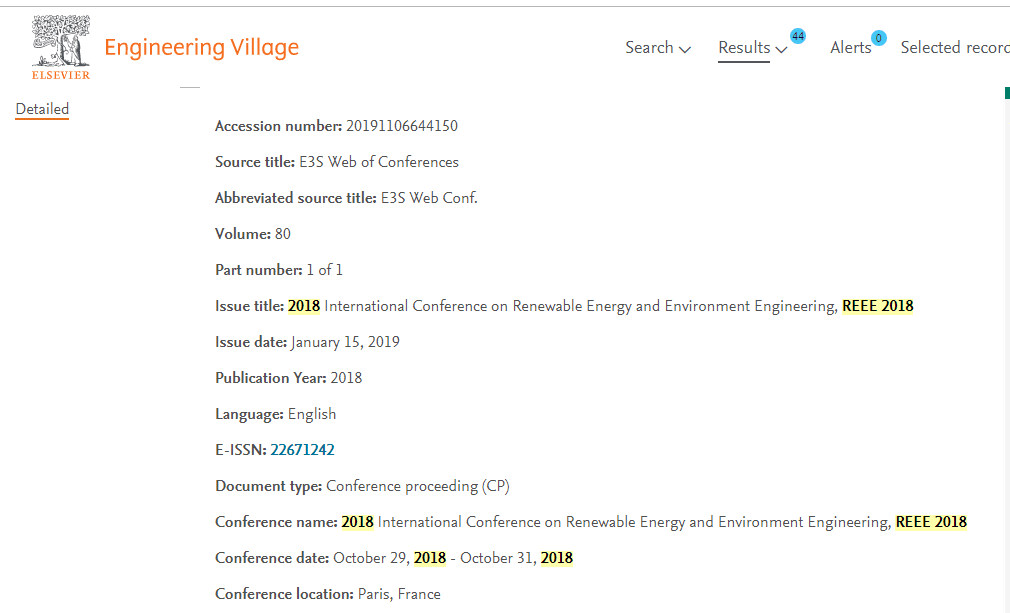Expand the Search dropdown chevron

click(685, 49)
